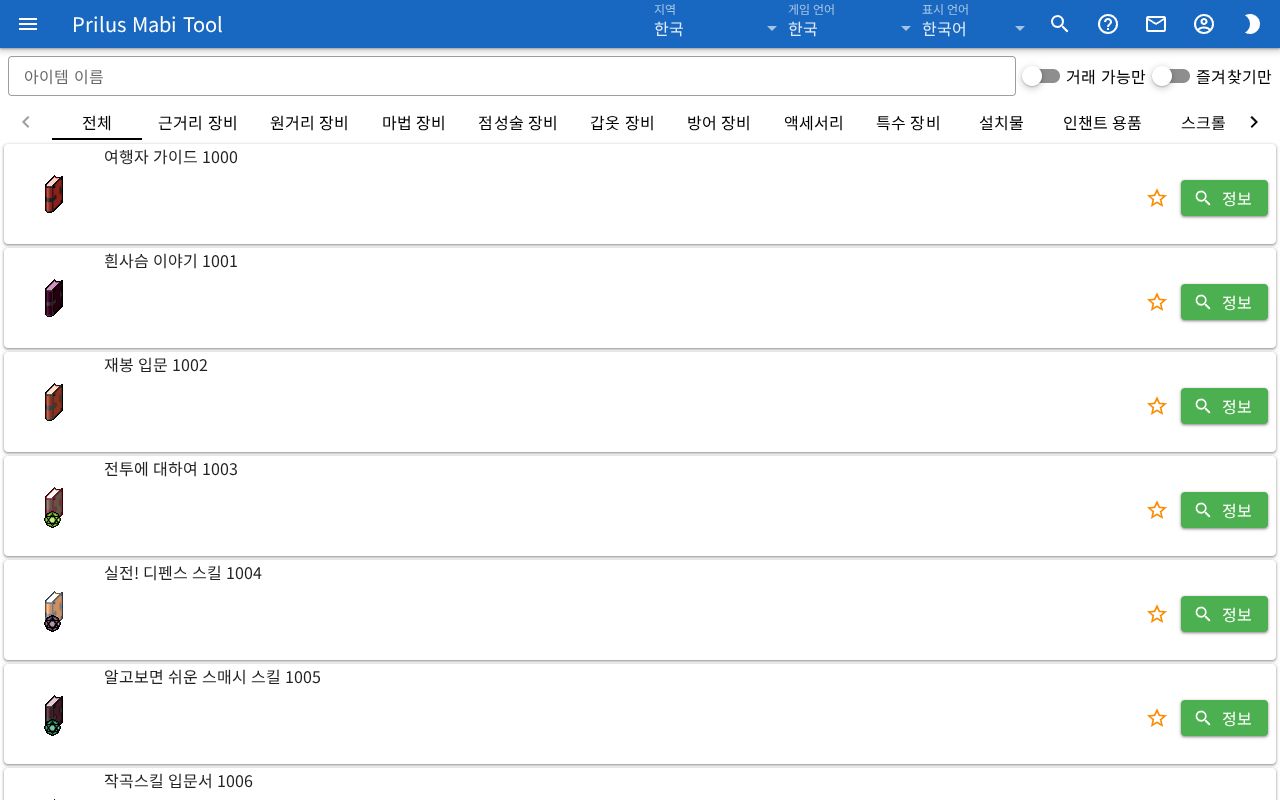Select the 전체 tab
Screen dimensions: 1280x800
pos(97,123)
